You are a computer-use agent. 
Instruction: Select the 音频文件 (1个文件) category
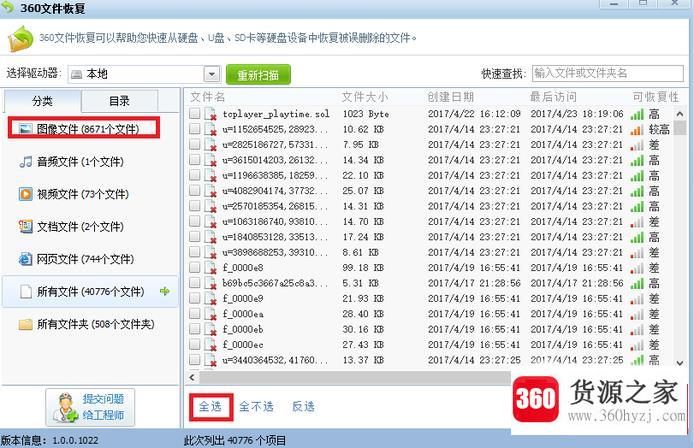coord(71,162)
